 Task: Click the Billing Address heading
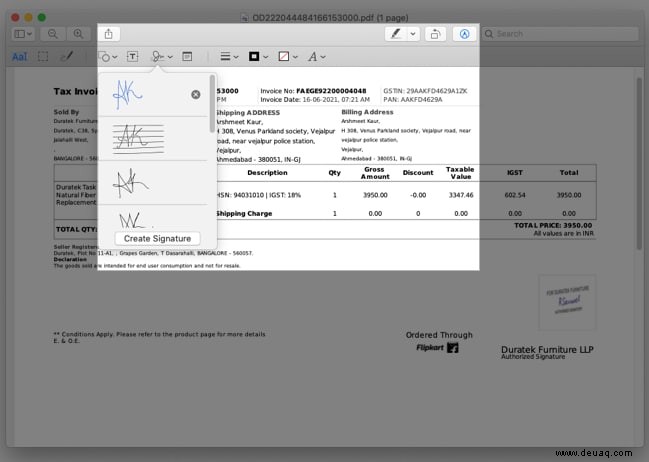coord(367,112)
